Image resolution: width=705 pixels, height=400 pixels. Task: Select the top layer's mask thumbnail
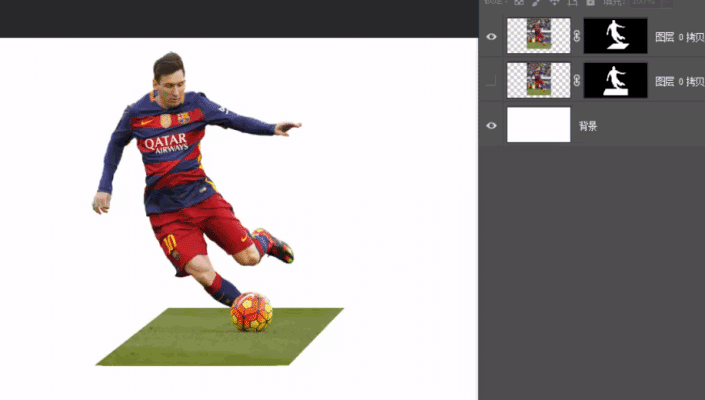pos(616,36)
